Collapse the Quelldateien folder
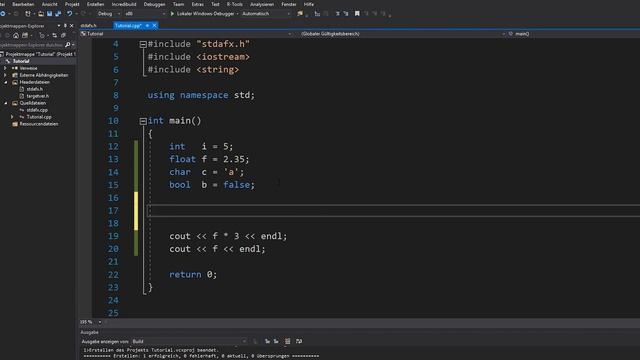This screenshot has width=640, height=360. pyautogui.click(x=5, y=103)
